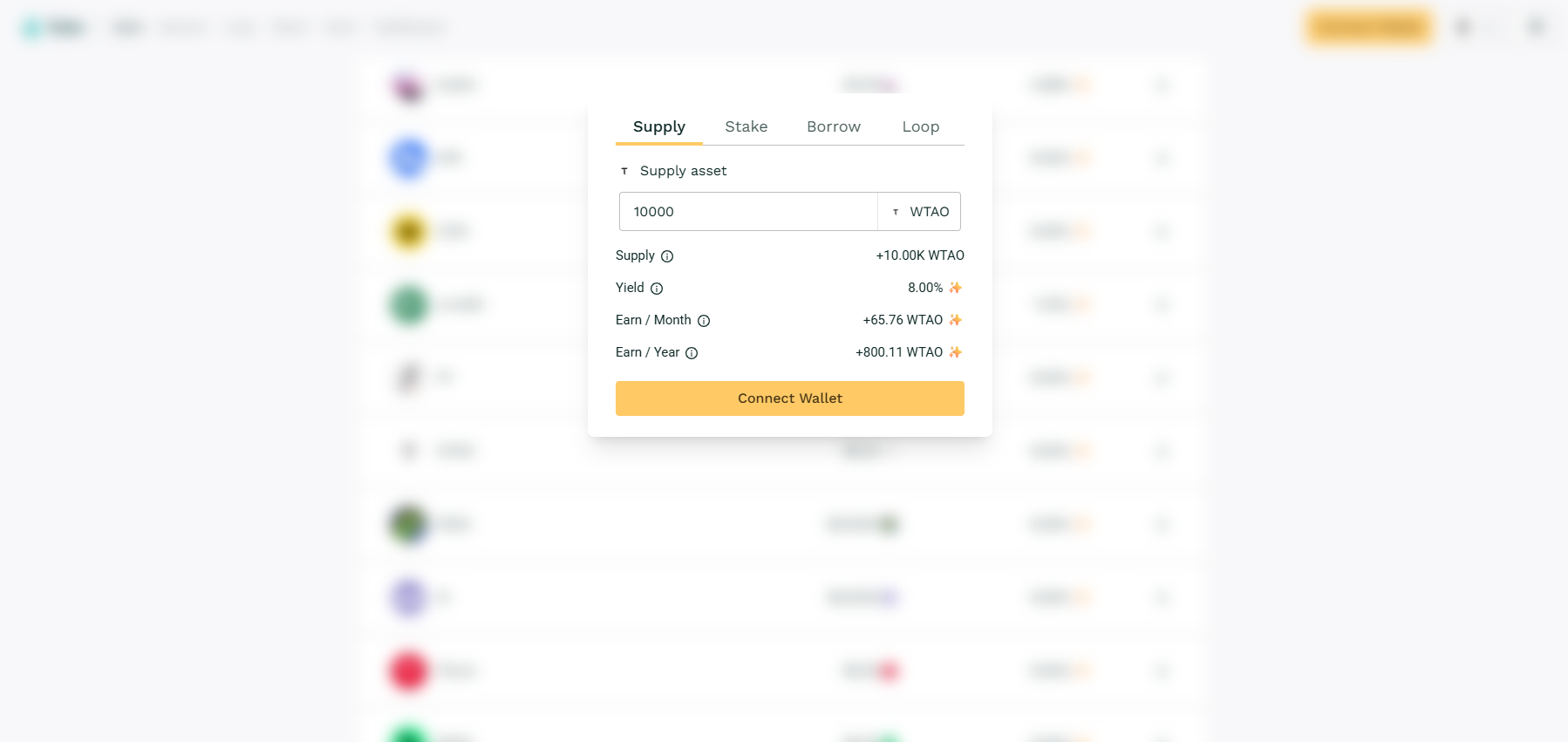Click the info icon beside Yield
This screenshot has width=1568, height=742.
(657, 289)
